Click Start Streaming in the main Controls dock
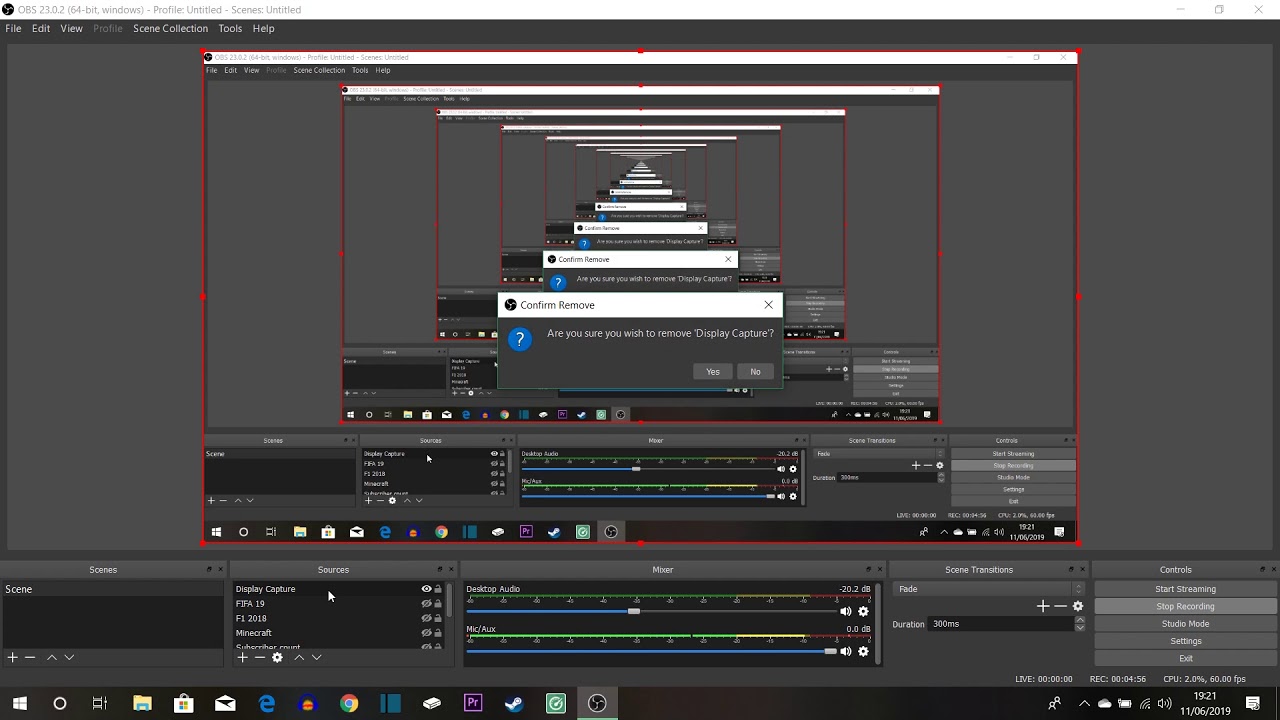The height and width of the screenshot is (720, 1280). point(1186,589)
